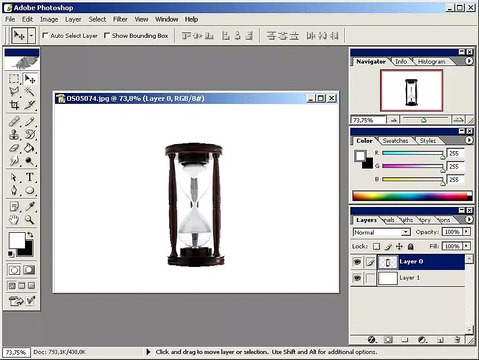Viewport: 479px width, 360px height.
Task: Enable the Auto Select Layer checkbox
Action: click(46, 35)
